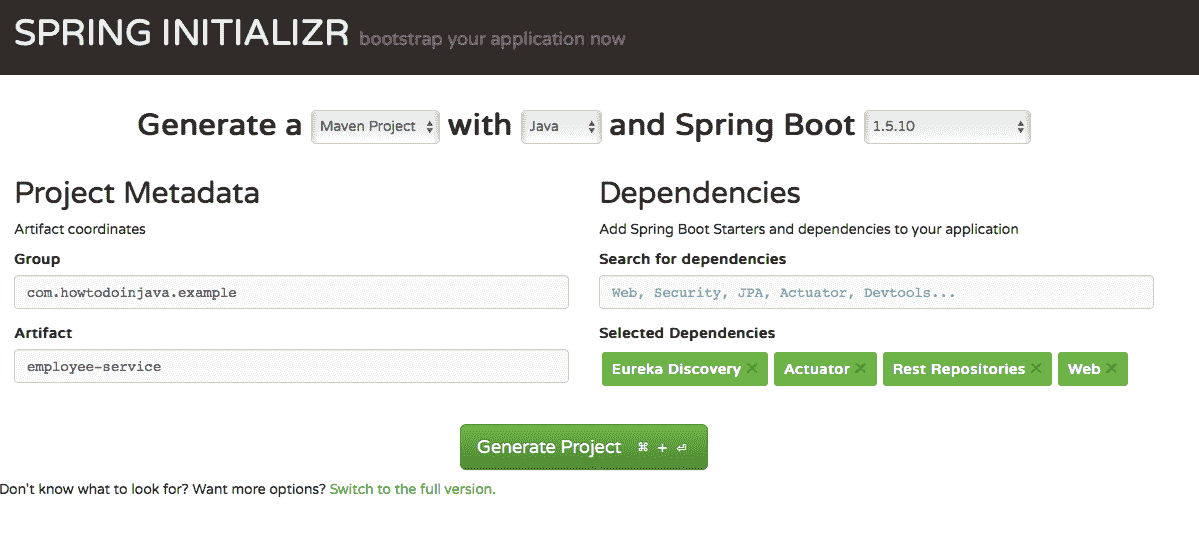Click the Search for dependencies field
The width and height of the screenshot is (1199, 558).
click(876, 292)
